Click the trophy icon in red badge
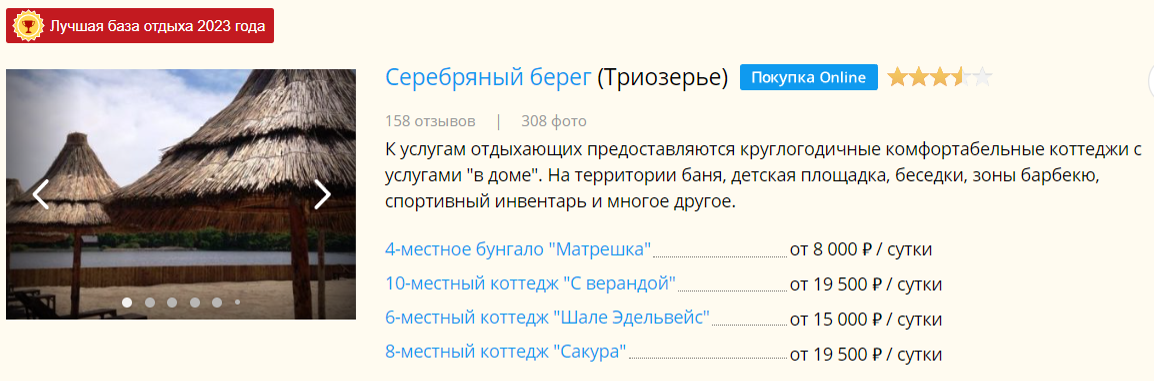1154x381 pixels. point(28,26)
